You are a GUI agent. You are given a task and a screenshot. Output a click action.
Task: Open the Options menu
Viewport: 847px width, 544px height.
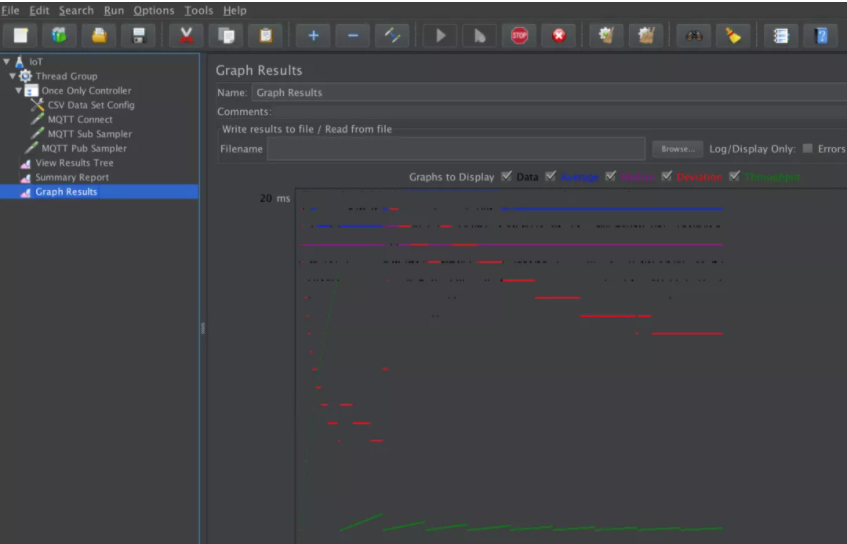point(154,10)
